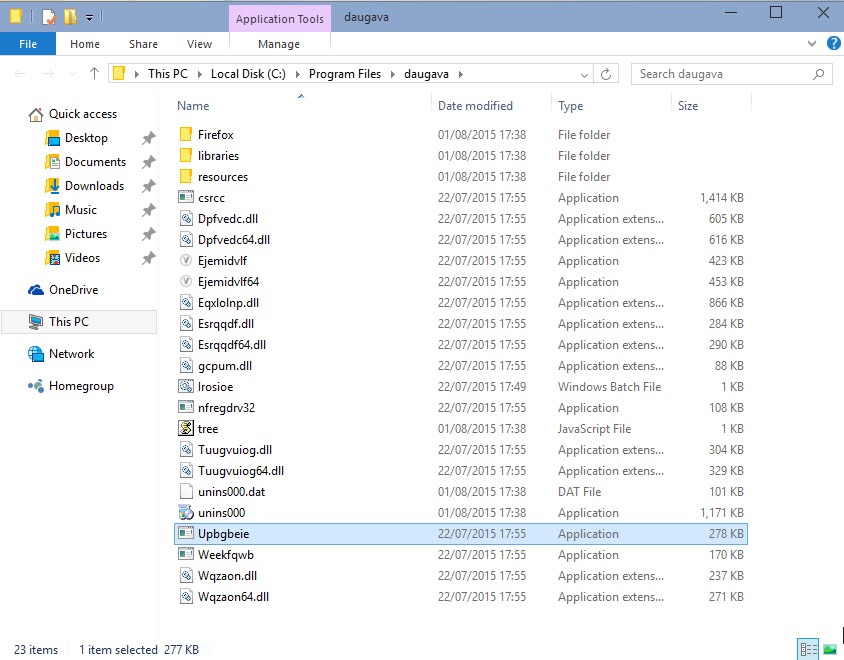Open the File menu

click(28, 44)
